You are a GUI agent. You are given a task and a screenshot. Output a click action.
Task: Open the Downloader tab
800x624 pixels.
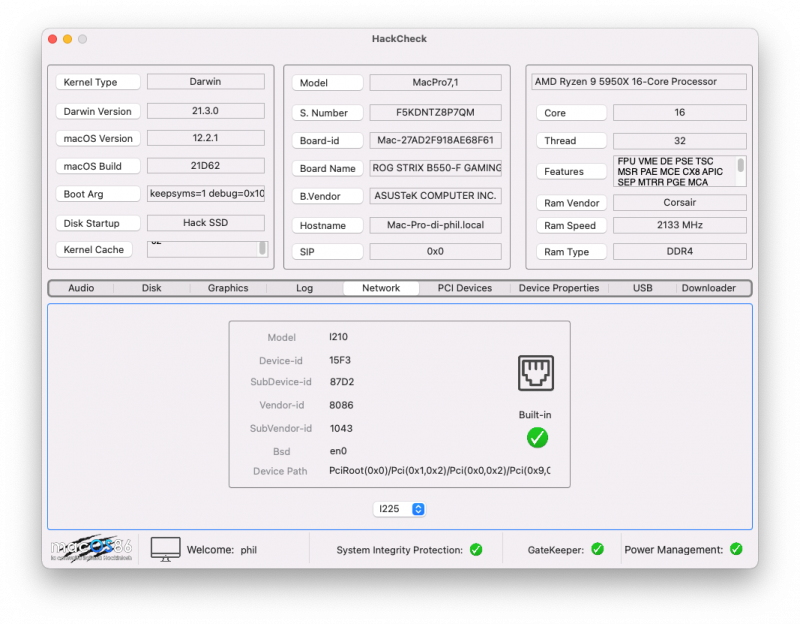pyautogui.click(x=709, y=288)
